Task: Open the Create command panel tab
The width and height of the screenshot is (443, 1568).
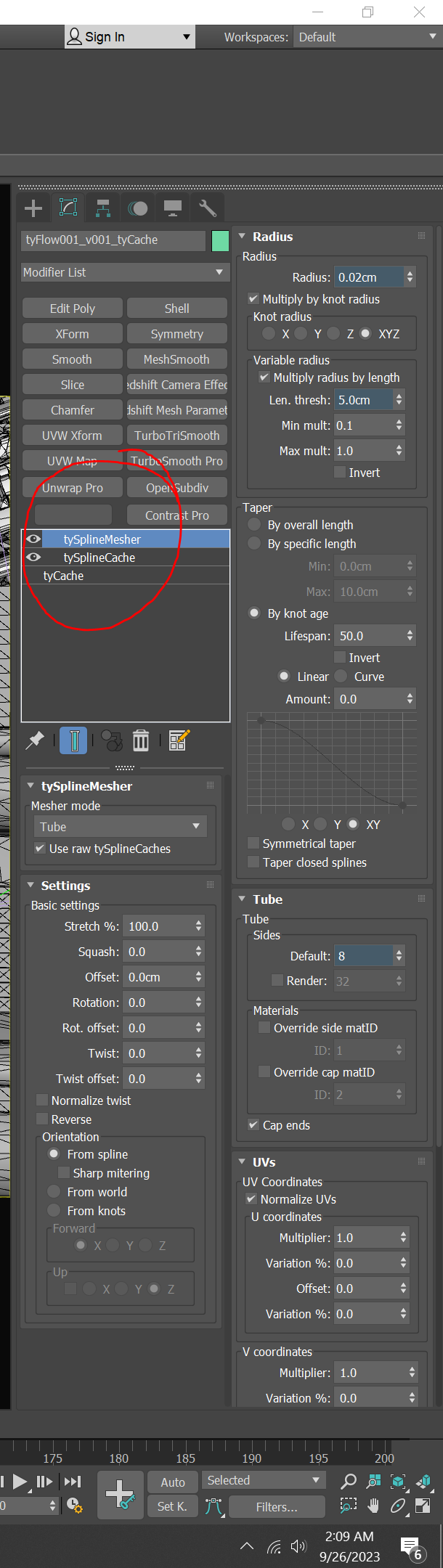Action: point(33,209)
